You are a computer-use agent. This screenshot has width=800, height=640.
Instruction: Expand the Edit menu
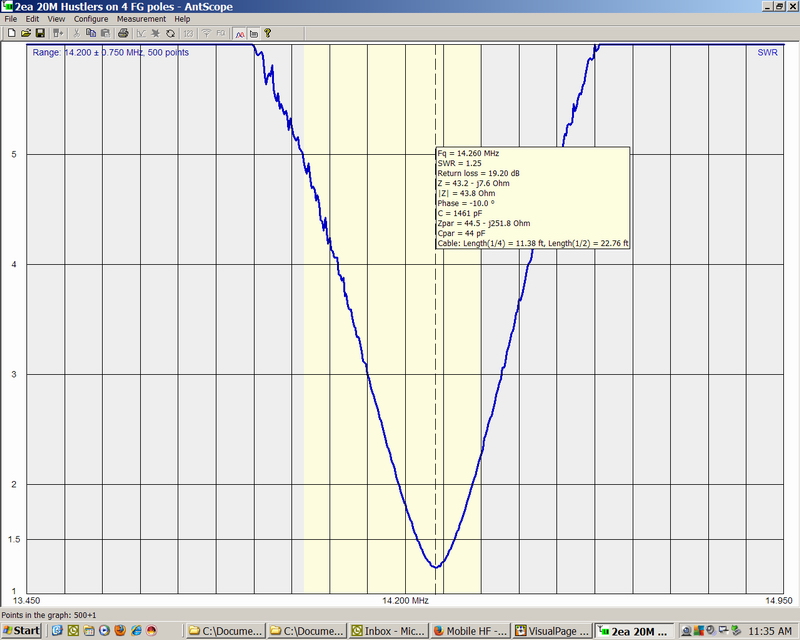pyautogui.click(x=33, y=19)
